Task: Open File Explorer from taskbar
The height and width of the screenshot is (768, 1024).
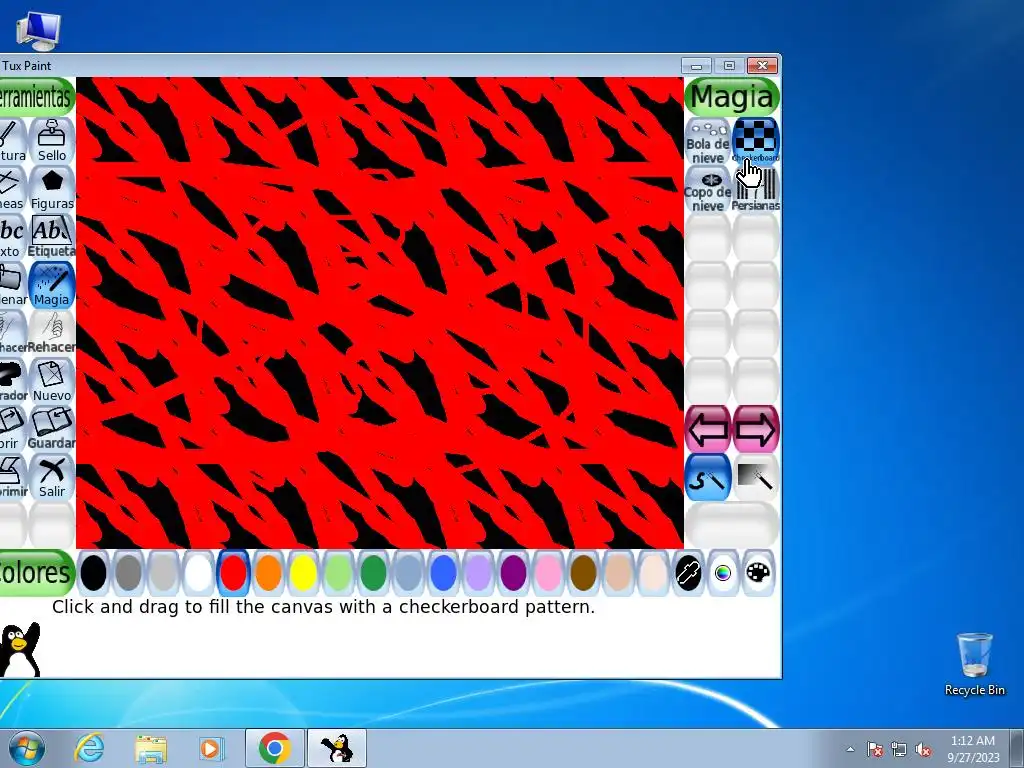Action: click(150, 748)
